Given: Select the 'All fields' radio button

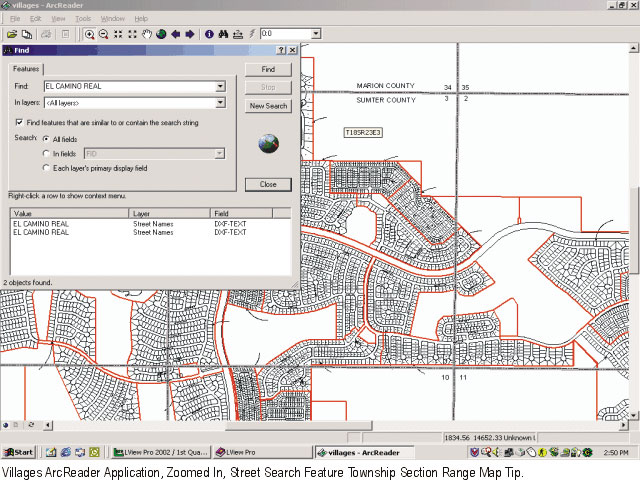Looking at the screenshot, I should [46, 138].
